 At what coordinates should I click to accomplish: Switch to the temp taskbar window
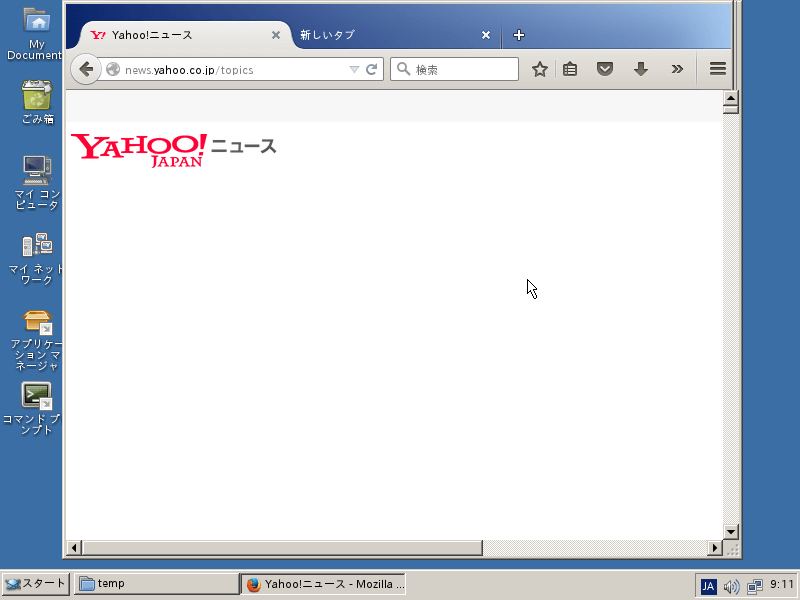pyautogui.click(x=156, y=584)
